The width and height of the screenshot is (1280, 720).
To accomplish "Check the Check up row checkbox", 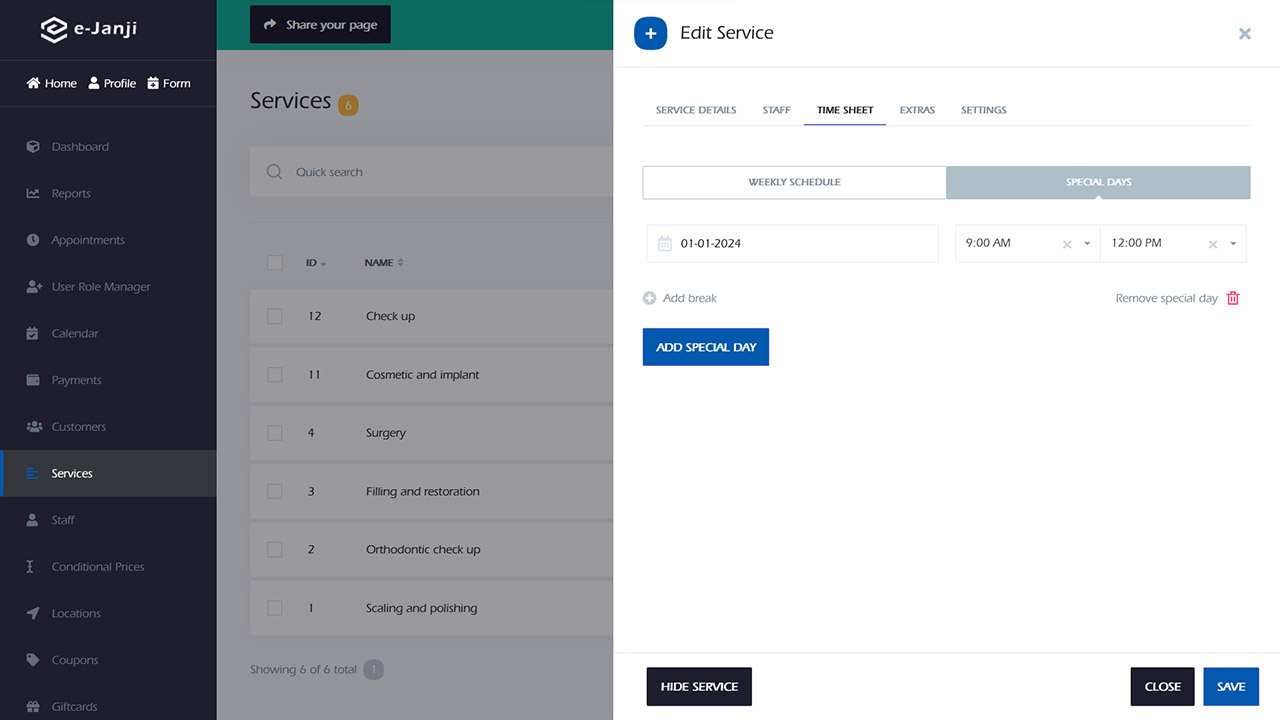I will 275,316.
